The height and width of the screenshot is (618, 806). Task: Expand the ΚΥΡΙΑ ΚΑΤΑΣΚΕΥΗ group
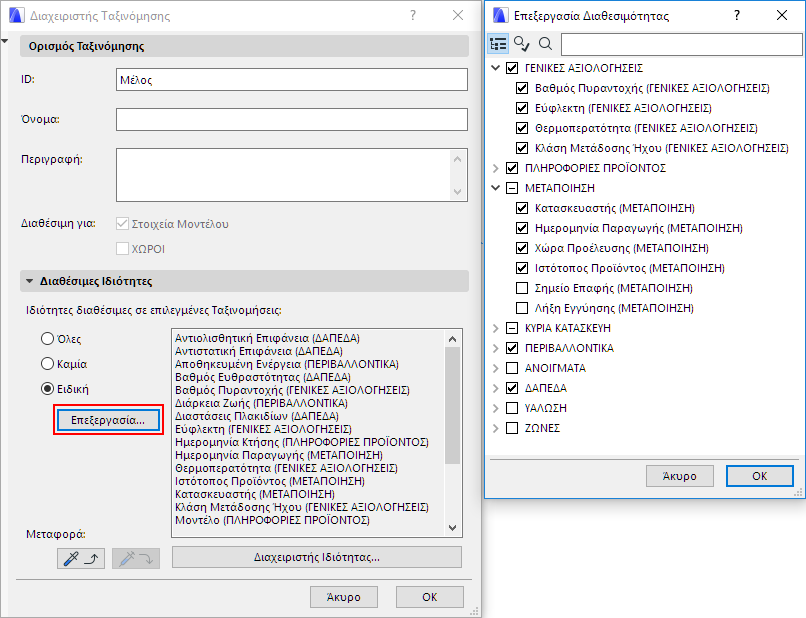[496, 328]
